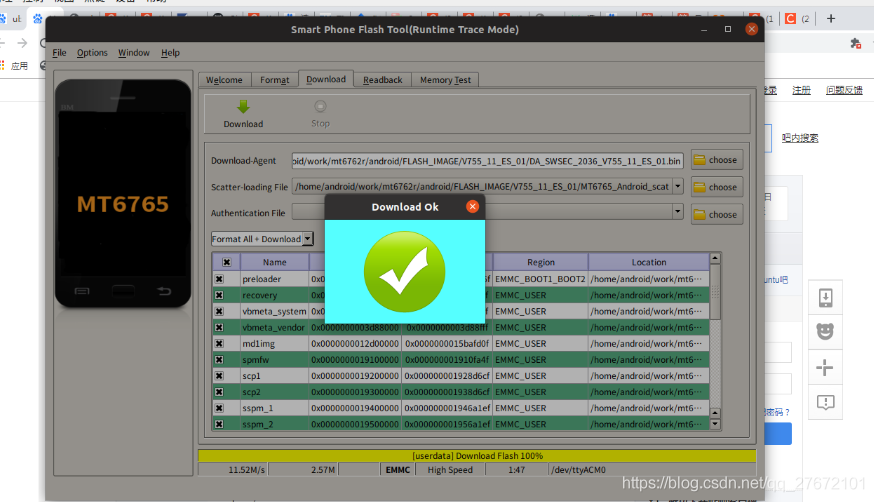
Task: Click the 问题反馈 link in browser page
Action: 844,90
